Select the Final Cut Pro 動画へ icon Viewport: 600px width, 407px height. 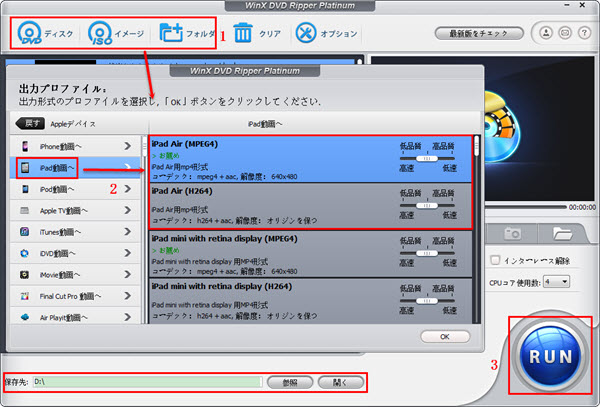click(x=25, y=296)
